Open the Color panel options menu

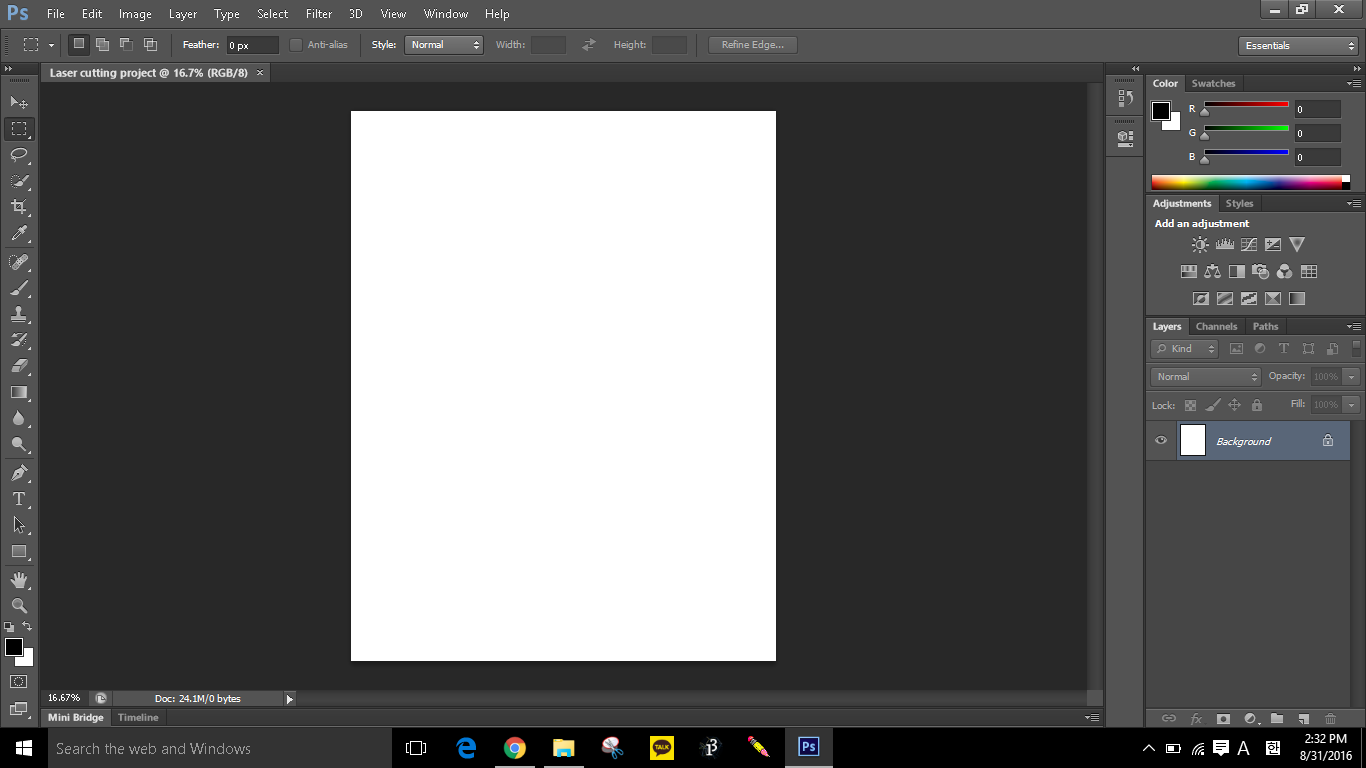coord(1354,84)
